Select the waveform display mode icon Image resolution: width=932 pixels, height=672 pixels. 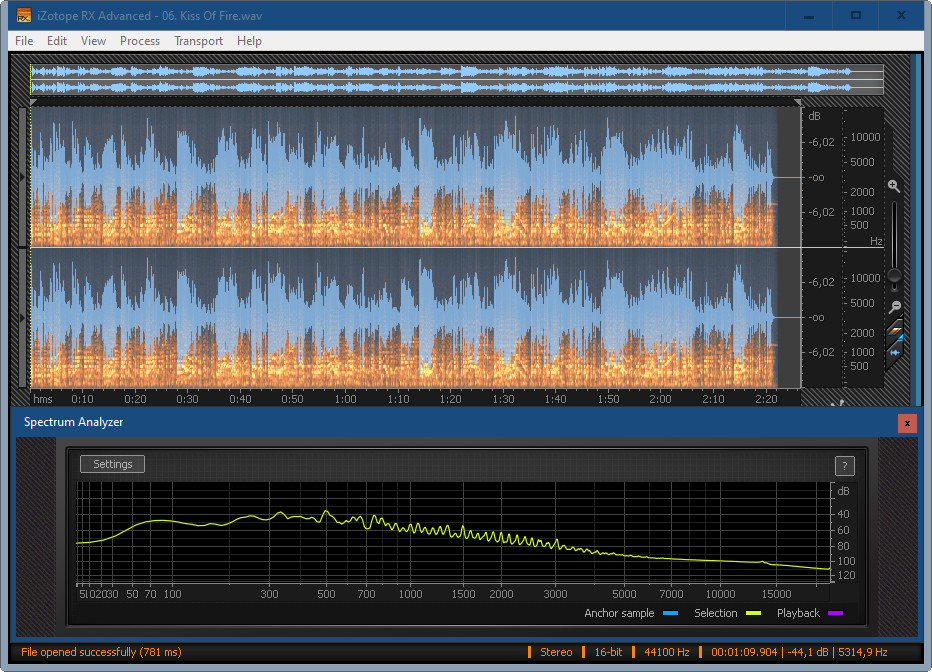click(895, 351)
